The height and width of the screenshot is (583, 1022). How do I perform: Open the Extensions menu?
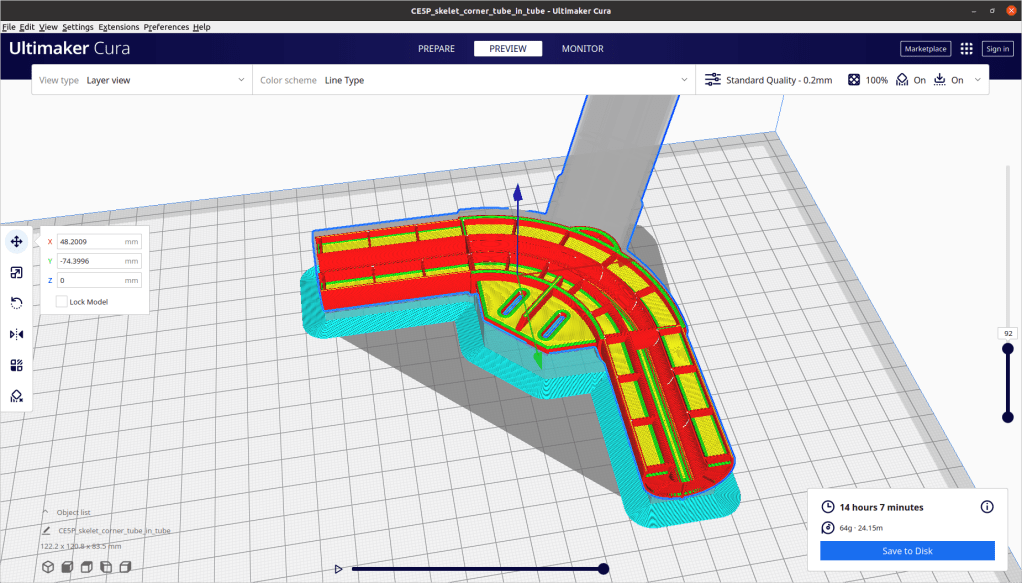[118, 27]
